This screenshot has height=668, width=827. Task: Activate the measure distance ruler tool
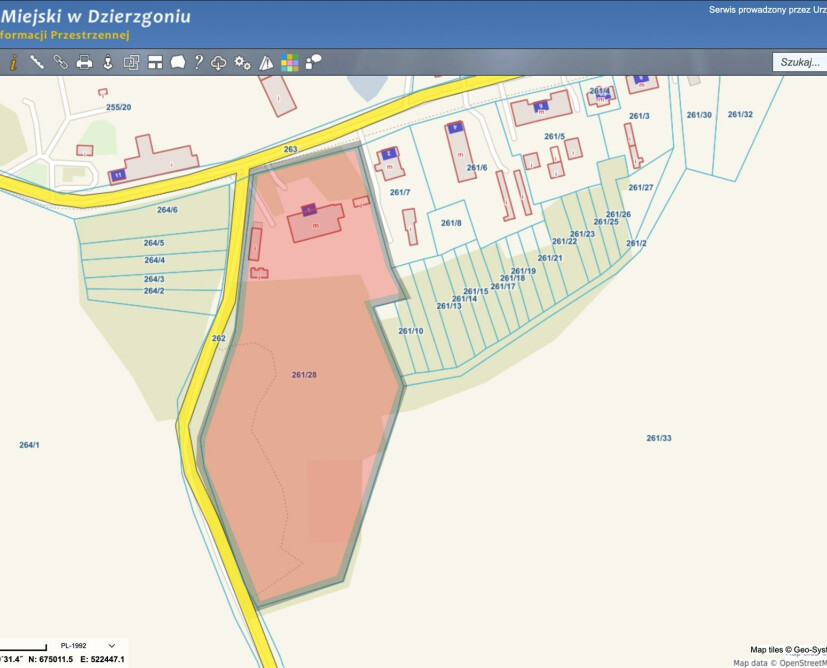pyautogui.click(x=37, y=62)
